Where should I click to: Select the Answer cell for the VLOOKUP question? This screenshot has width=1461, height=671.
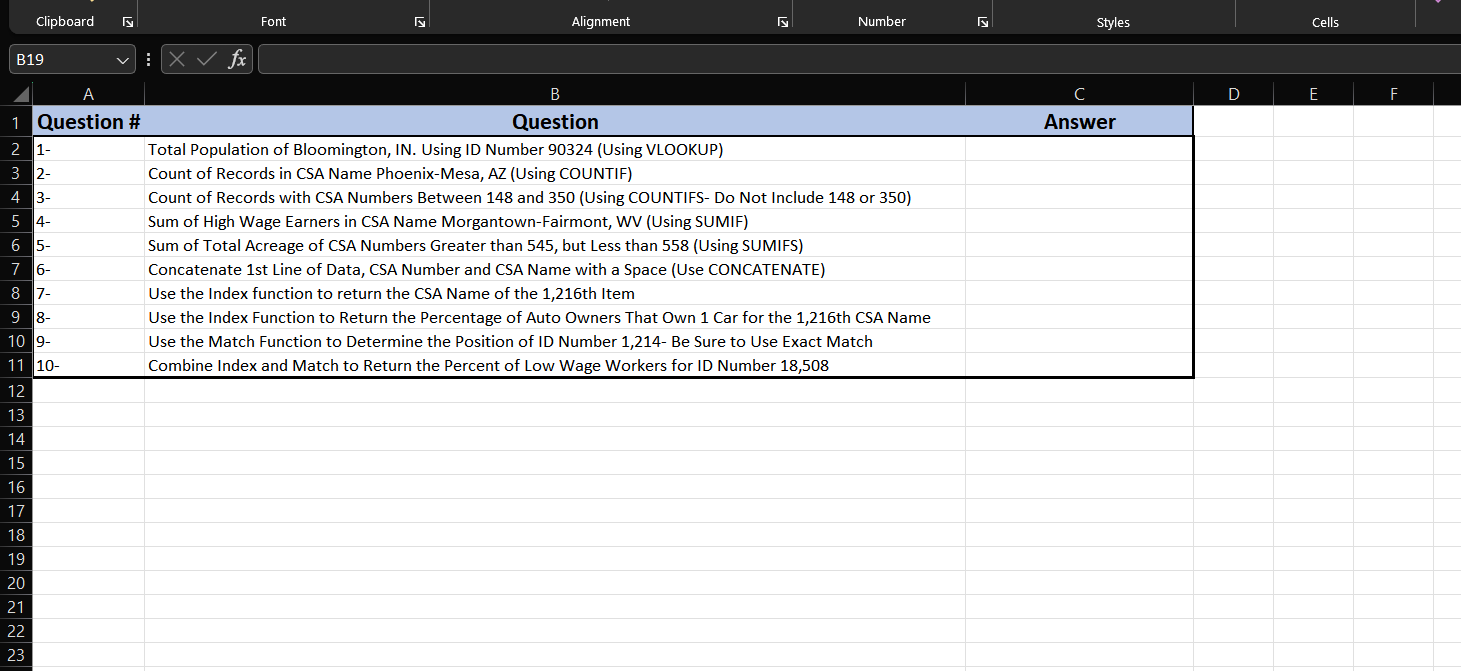pyautogui.click(x=1079, y=149)
